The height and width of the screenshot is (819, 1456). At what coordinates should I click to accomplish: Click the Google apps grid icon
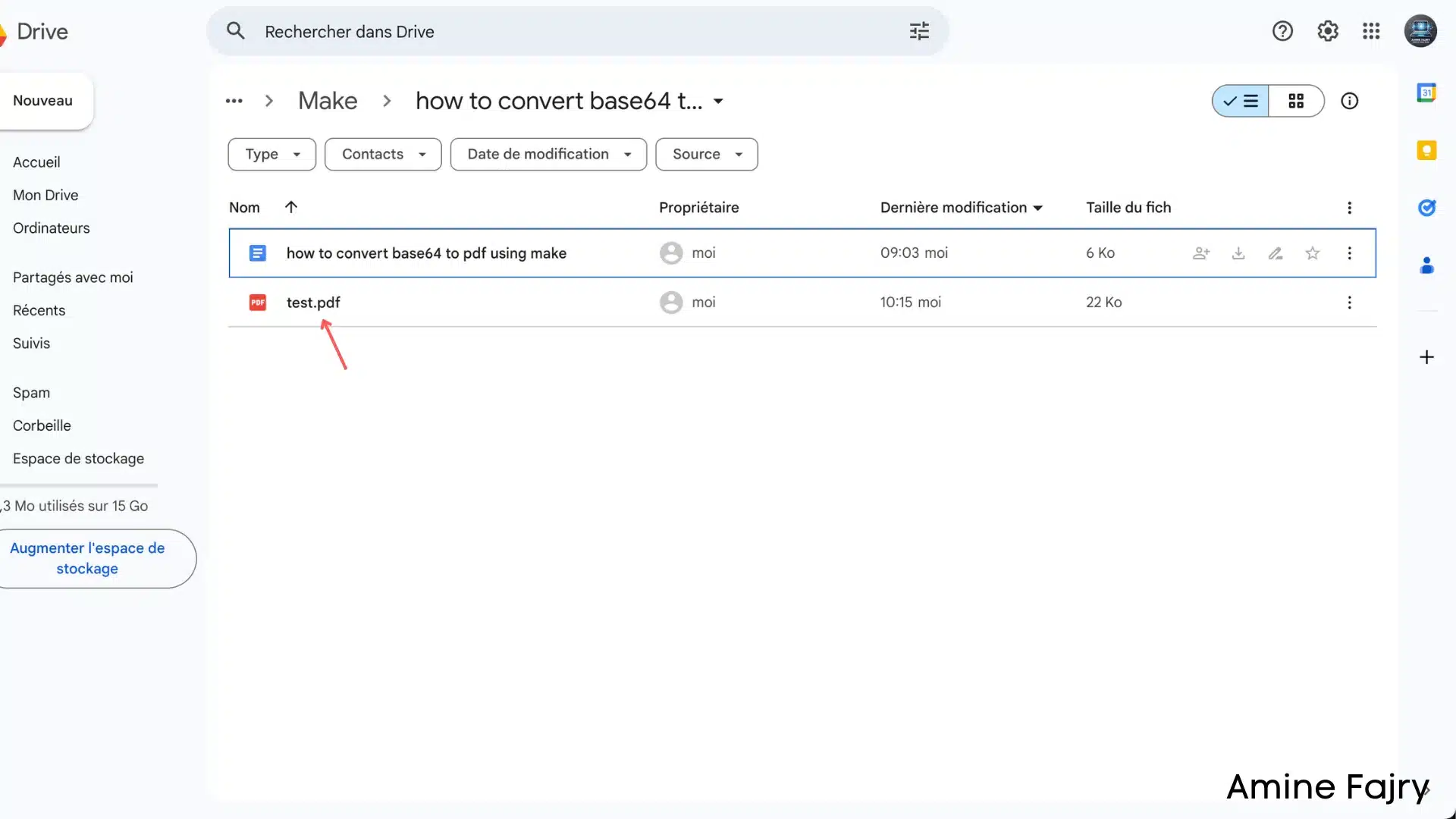pos(1371,30)
